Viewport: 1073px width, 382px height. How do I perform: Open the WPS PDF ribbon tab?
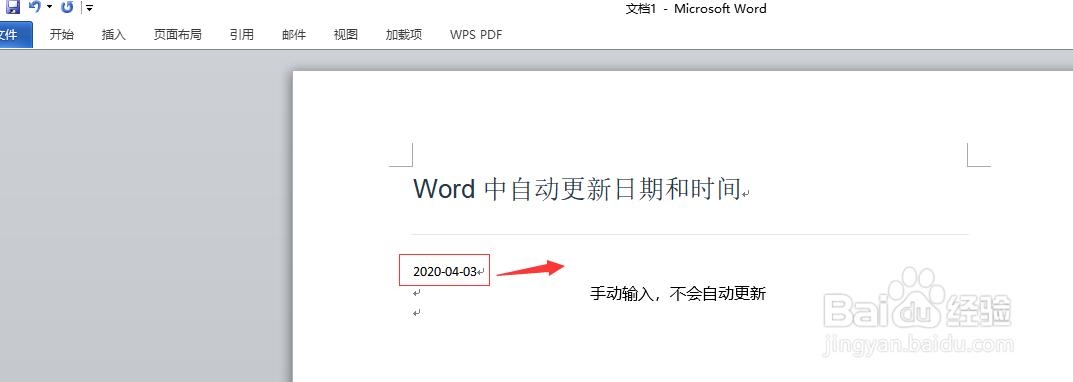tap(476, 34)
